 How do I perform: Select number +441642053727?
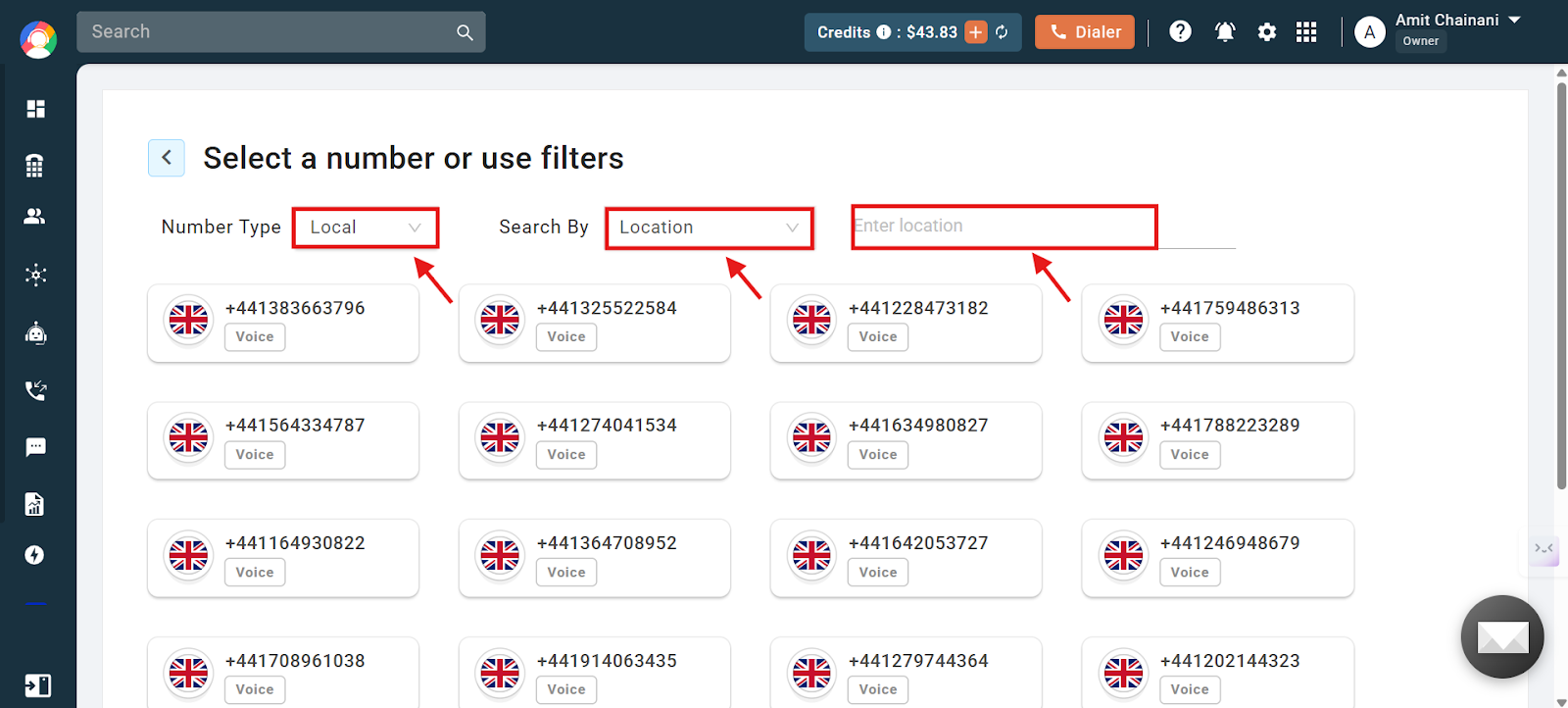pyautogui.click(x=906, y=559)
